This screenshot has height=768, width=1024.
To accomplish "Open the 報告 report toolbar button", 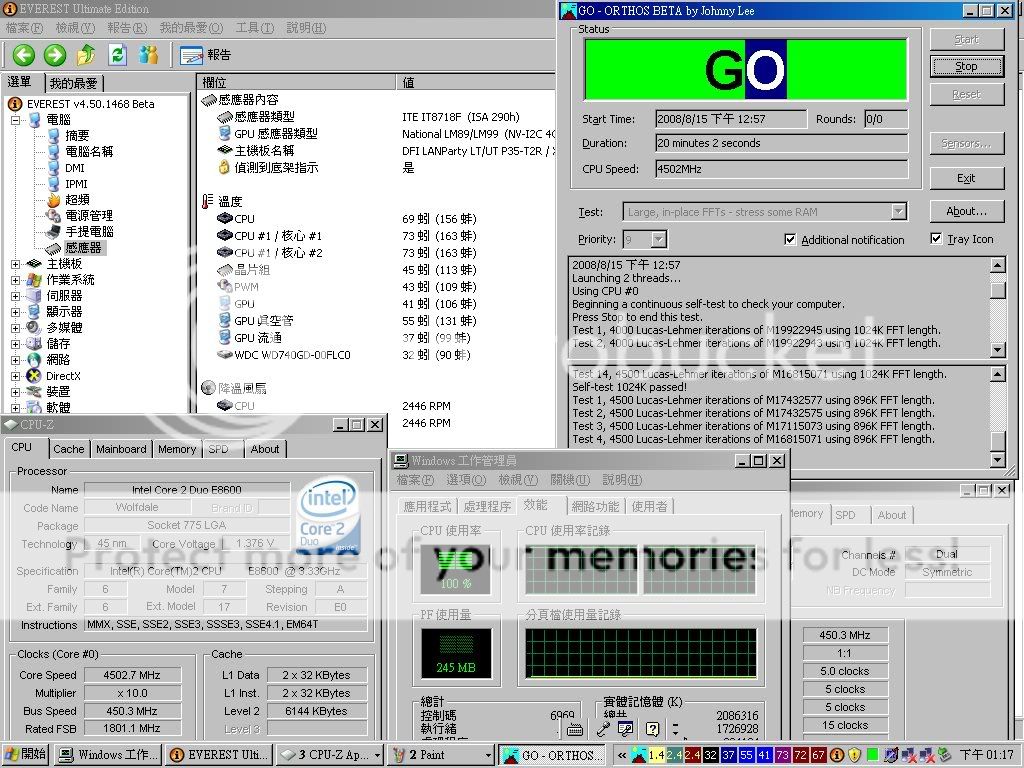I will tap(206, 55).
